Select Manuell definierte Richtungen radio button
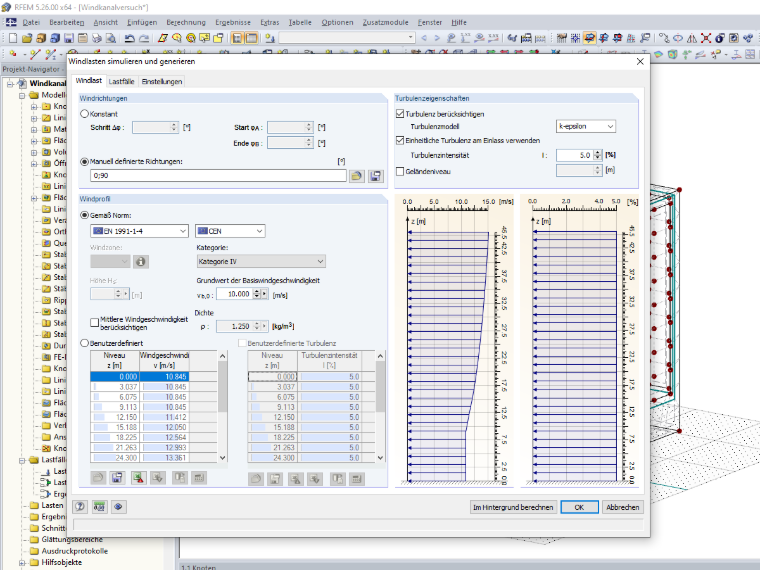The image size is (760, 570). (85, 162)
